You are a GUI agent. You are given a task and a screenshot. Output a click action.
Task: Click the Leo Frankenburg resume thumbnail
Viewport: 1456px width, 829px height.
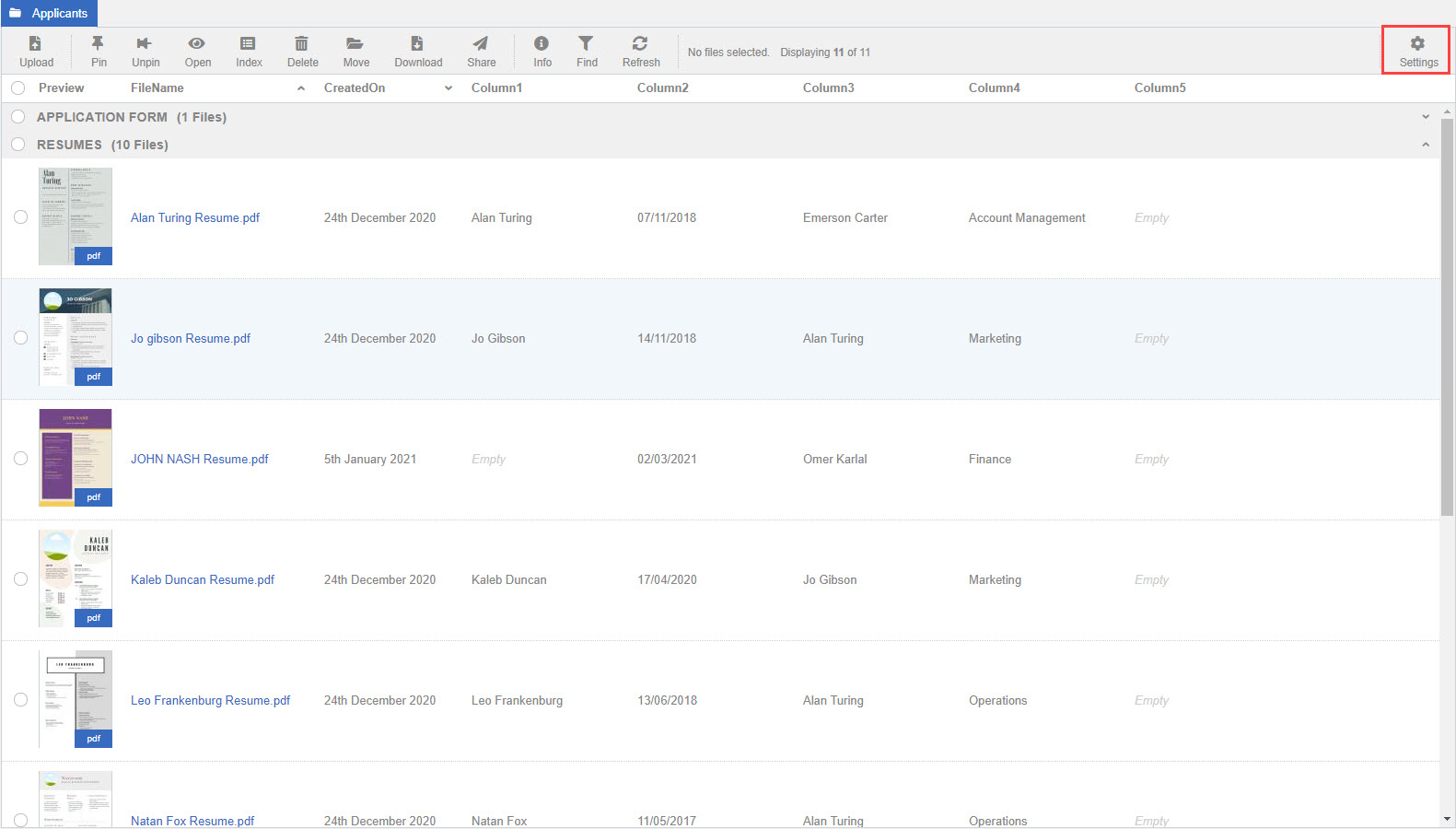76,699
